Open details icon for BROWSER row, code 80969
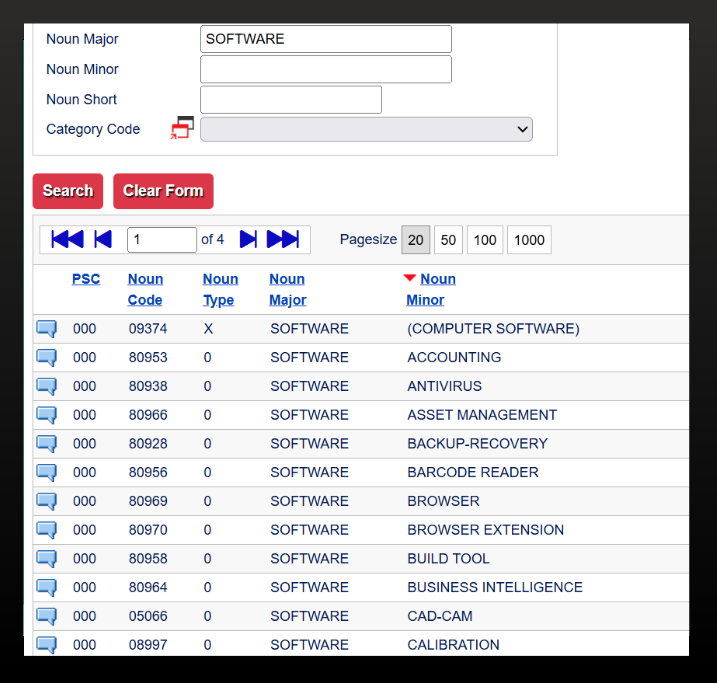717x683 pixels. pyautogui.click(x=47, y=502)
